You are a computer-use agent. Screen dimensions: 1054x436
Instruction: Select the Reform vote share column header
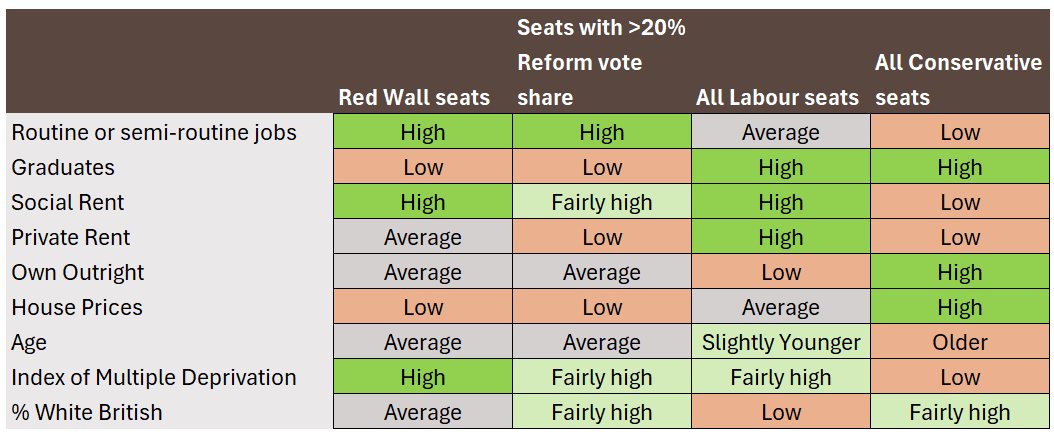coord(601,62)
